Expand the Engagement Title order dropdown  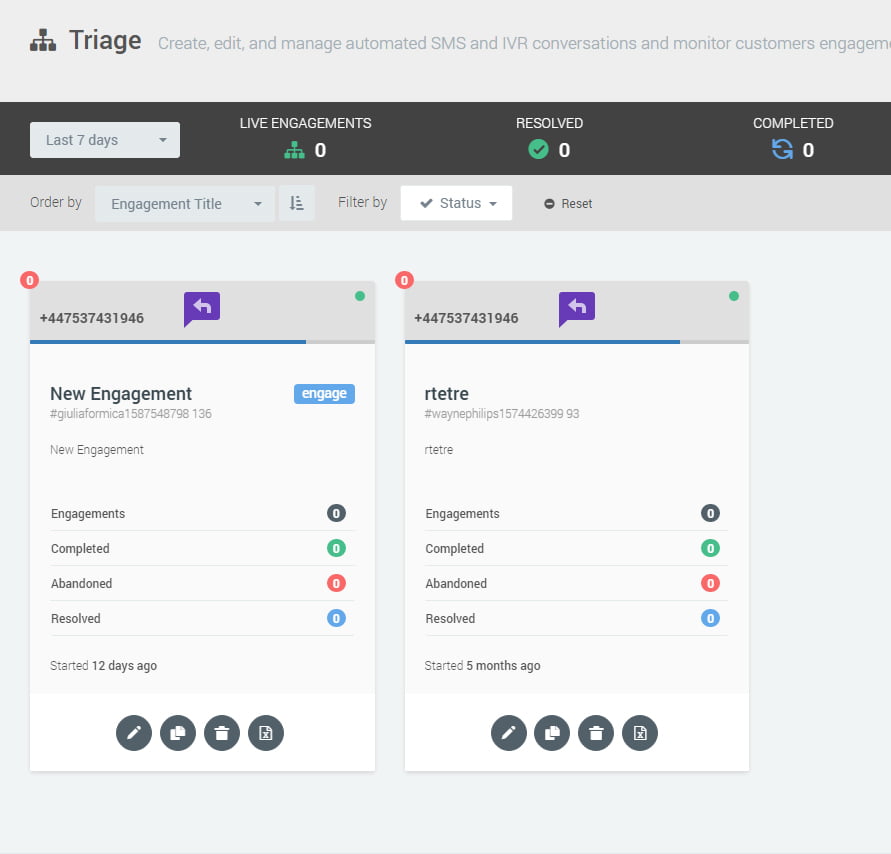[185, 203]
